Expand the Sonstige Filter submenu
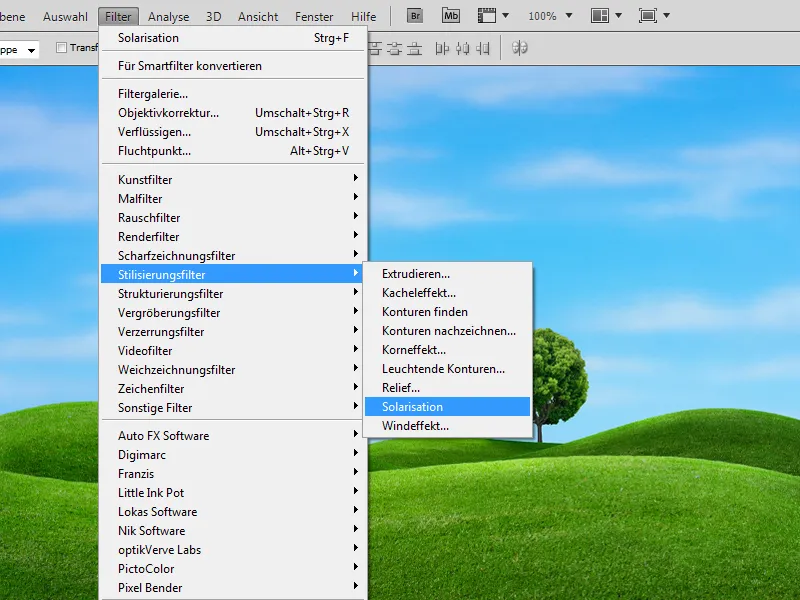800x600 pixels. coord(233,408)
